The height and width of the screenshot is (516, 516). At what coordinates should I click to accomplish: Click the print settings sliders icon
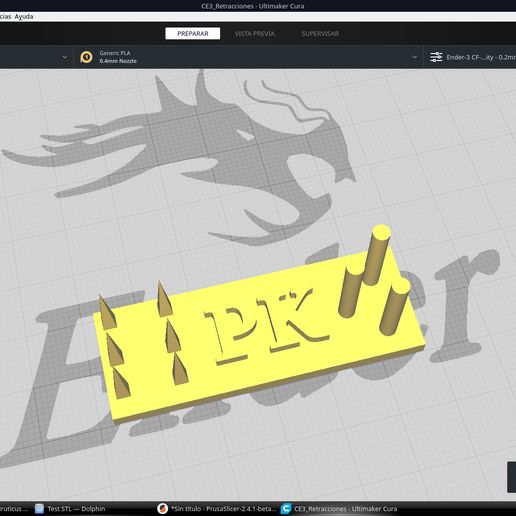point(436,57)
